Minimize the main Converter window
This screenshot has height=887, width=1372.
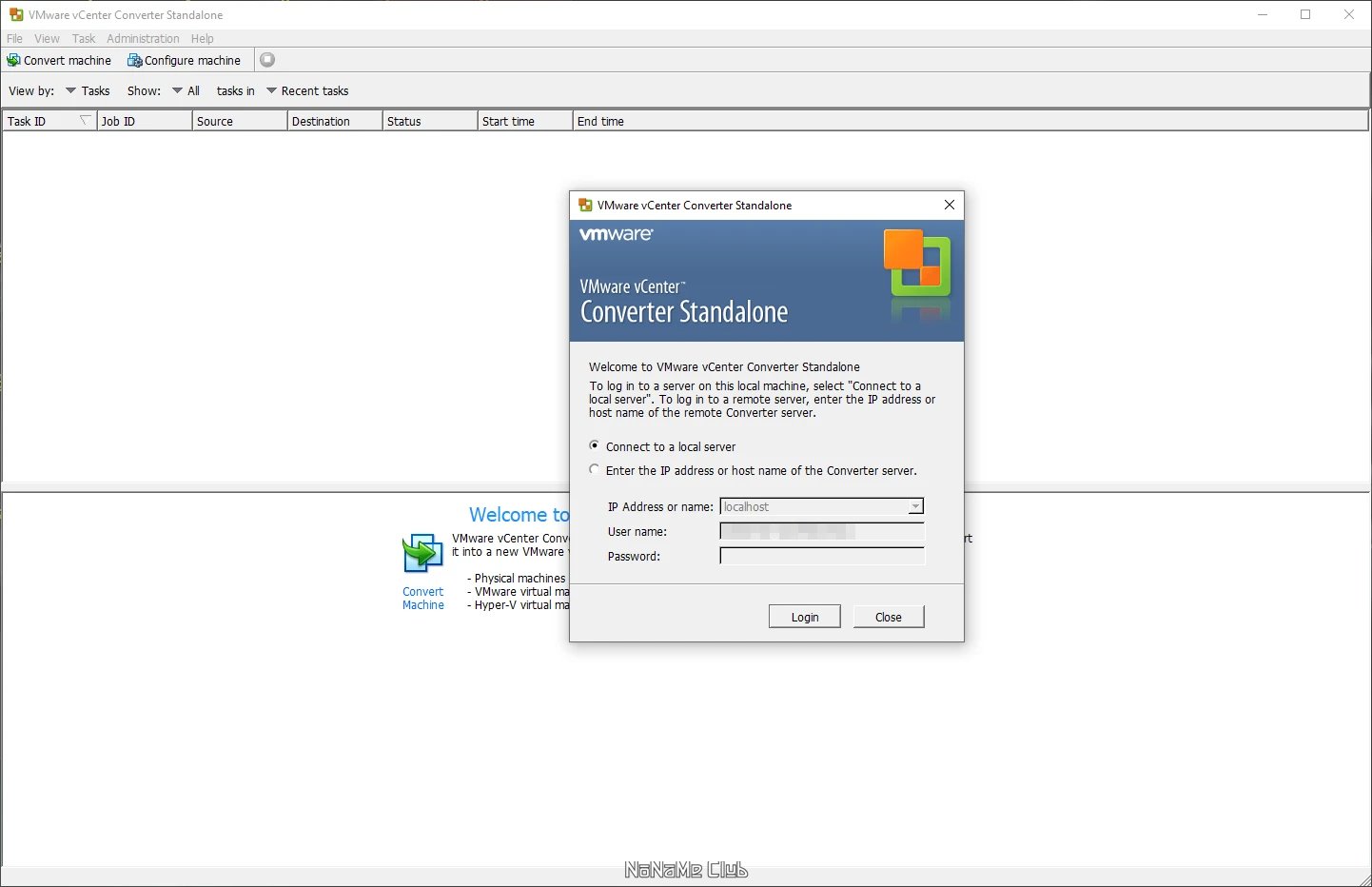(x=1263, y=14)
